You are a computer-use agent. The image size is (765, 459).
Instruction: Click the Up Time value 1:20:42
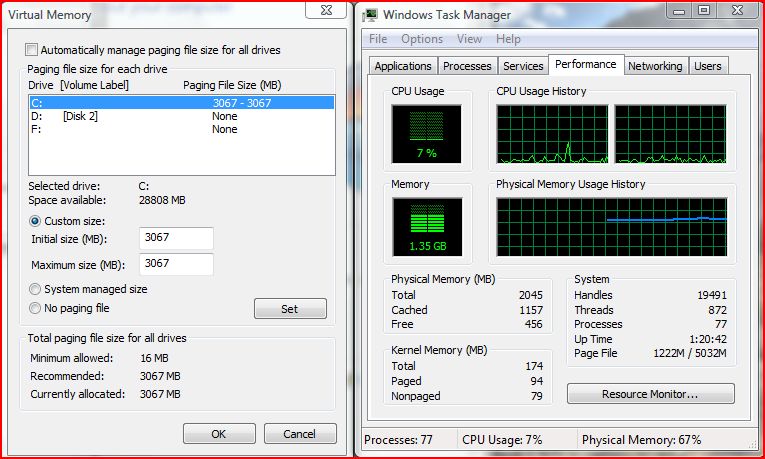708,339
